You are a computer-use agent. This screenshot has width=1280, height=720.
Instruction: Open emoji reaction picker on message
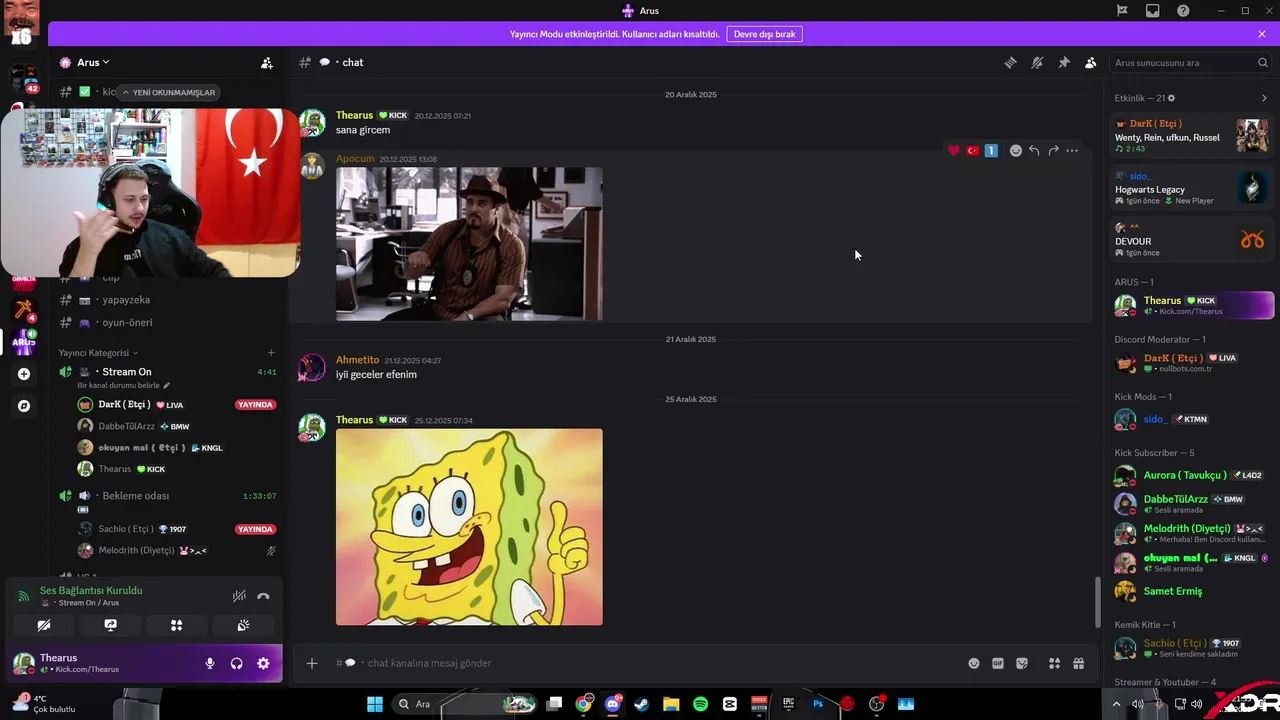1016,151
